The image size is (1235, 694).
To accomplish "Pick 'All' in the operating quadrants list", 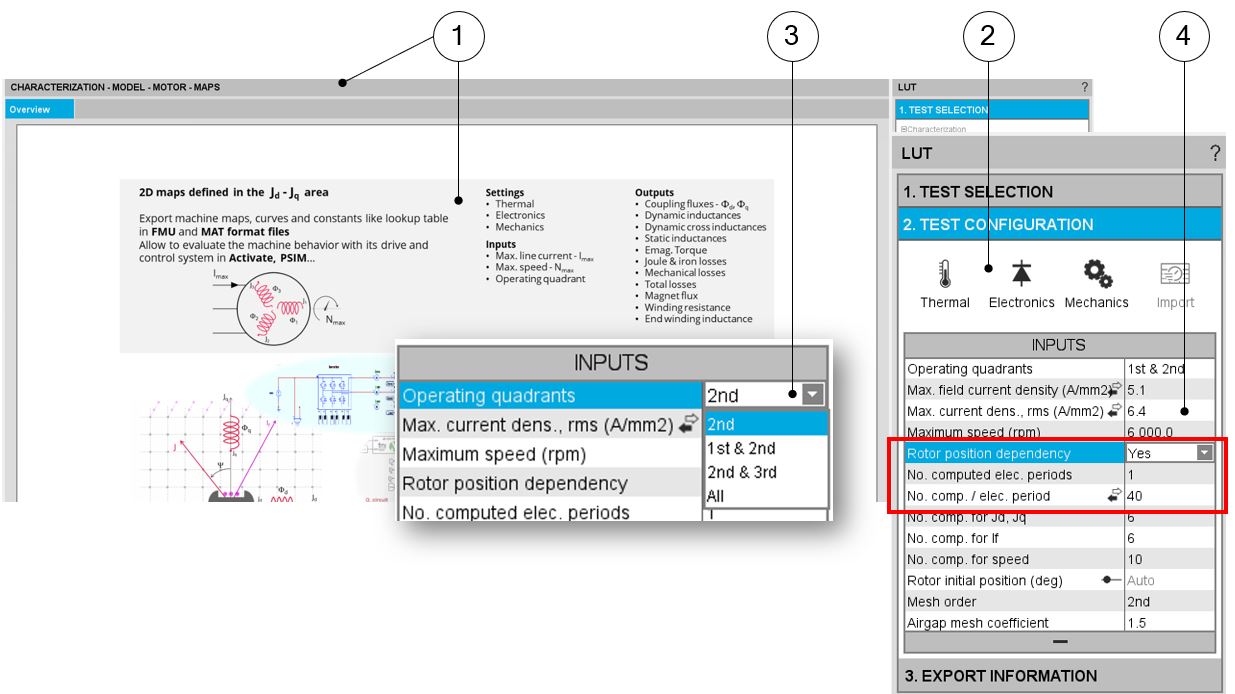I will click(x=716, y=496).
